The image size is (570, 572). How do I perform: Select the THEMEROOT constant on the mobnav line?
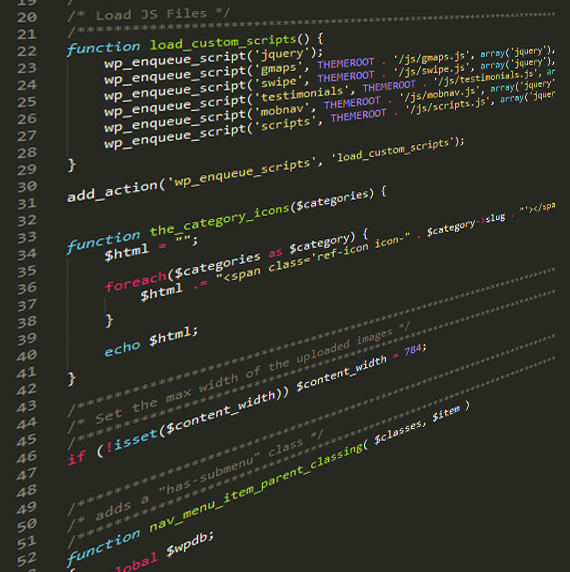pos(352,103)
